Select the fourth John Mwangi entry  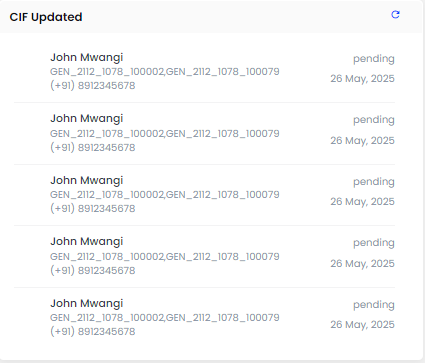coord(204,256)
